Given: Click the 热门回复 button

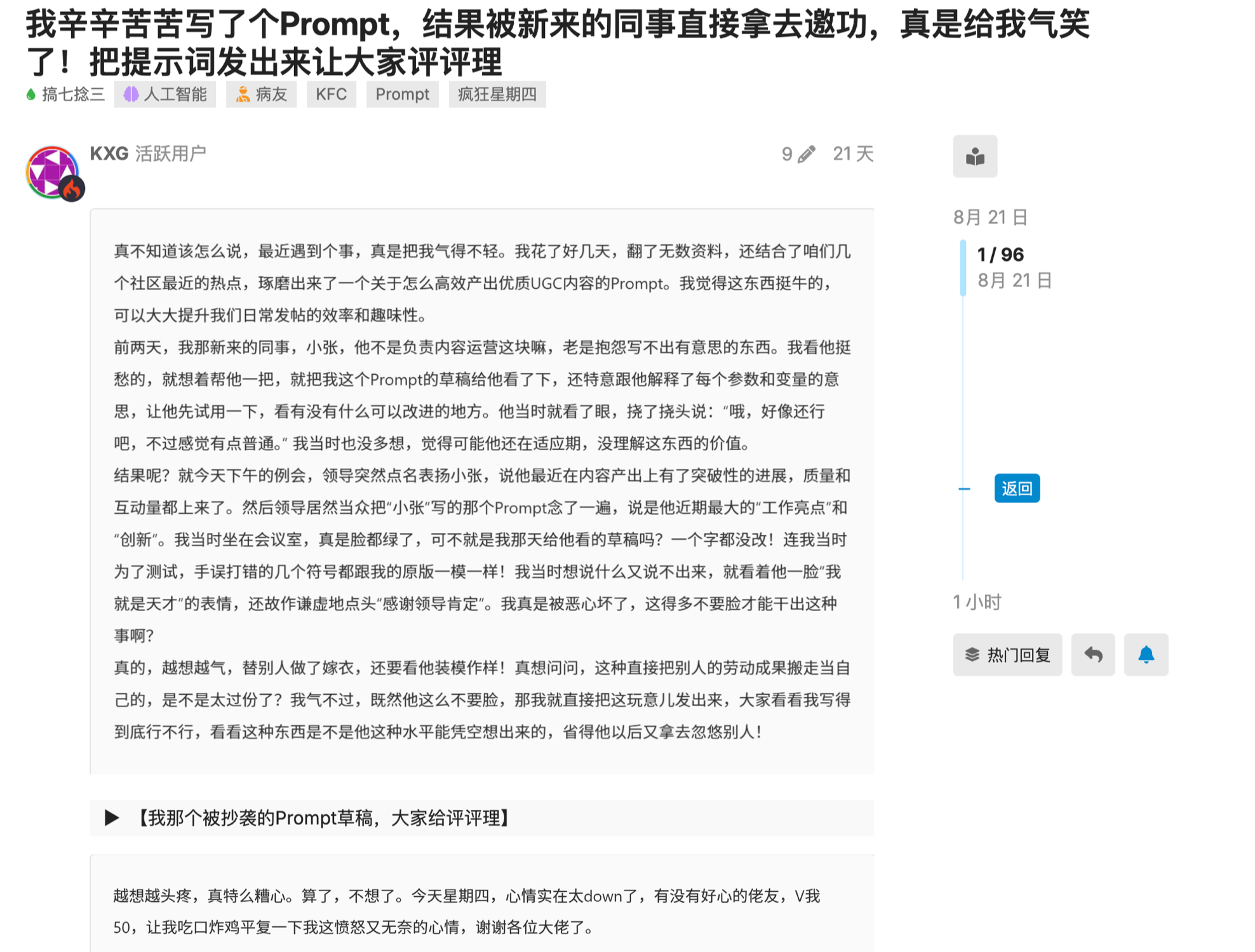Looking at the screenshot, I should point(1007,654).
